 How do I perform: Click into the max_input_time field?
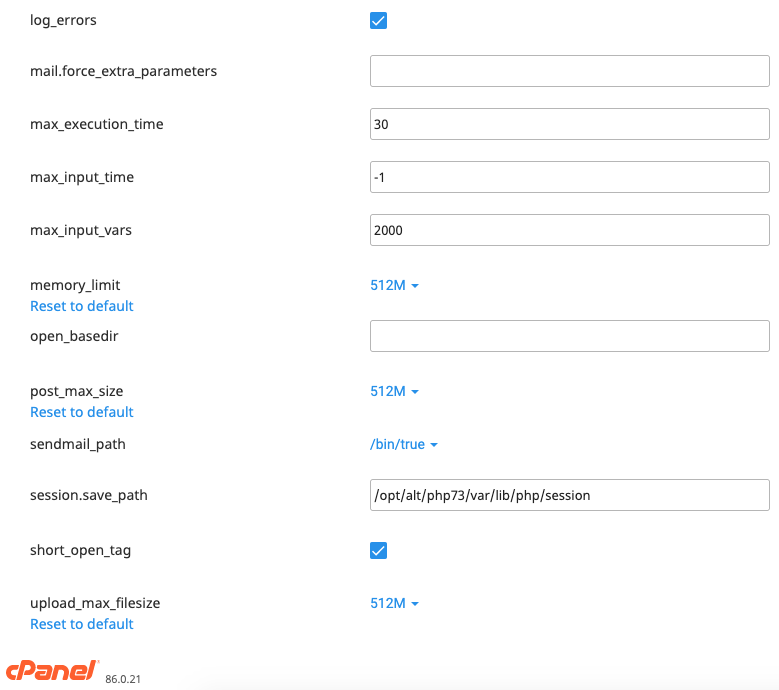(569, 177)
